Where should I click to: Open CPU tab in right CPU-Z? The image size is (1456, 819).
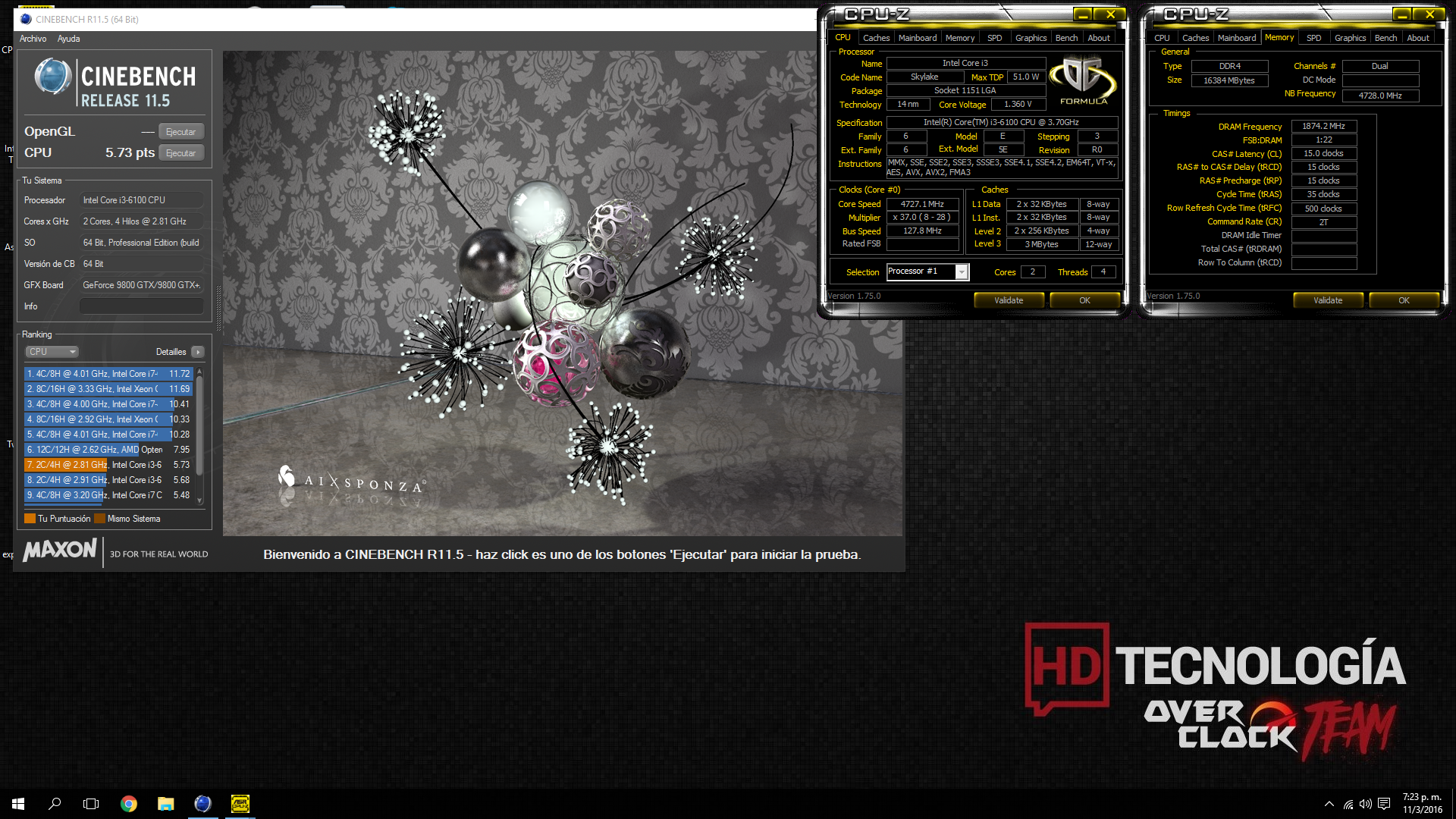pyautogui.click(x=1162, y=38)
